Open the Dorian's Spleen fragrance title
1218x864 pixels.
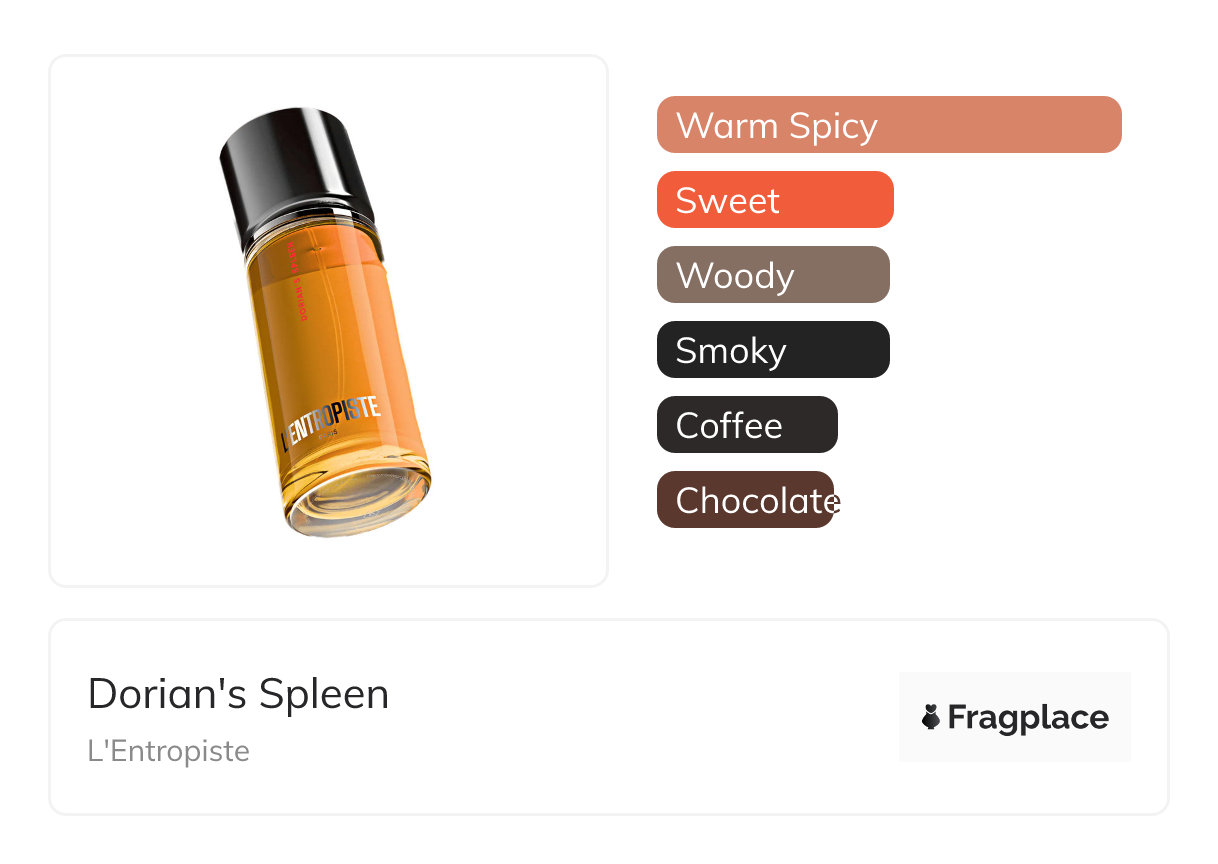238,694
